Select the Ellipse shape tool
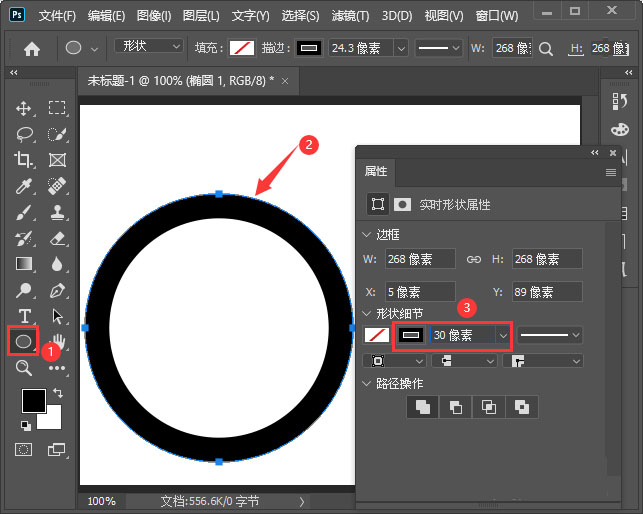 point(23,341)
